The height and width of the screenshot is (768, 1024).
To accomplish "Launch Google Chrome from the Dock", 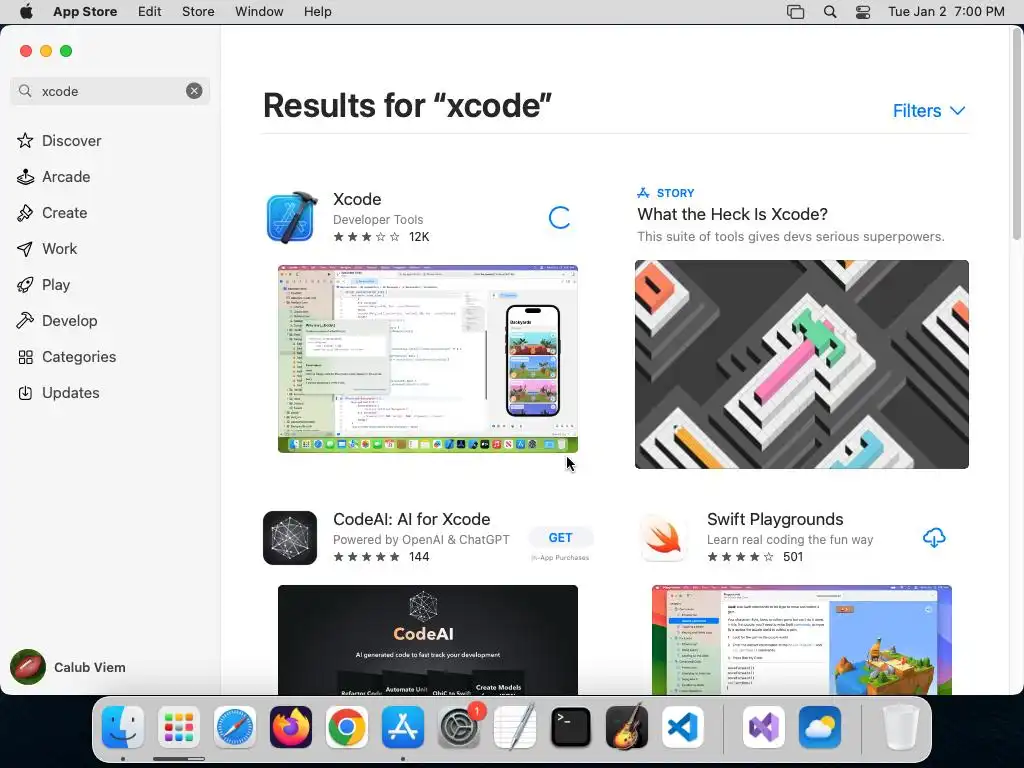I will coord(347,727).
